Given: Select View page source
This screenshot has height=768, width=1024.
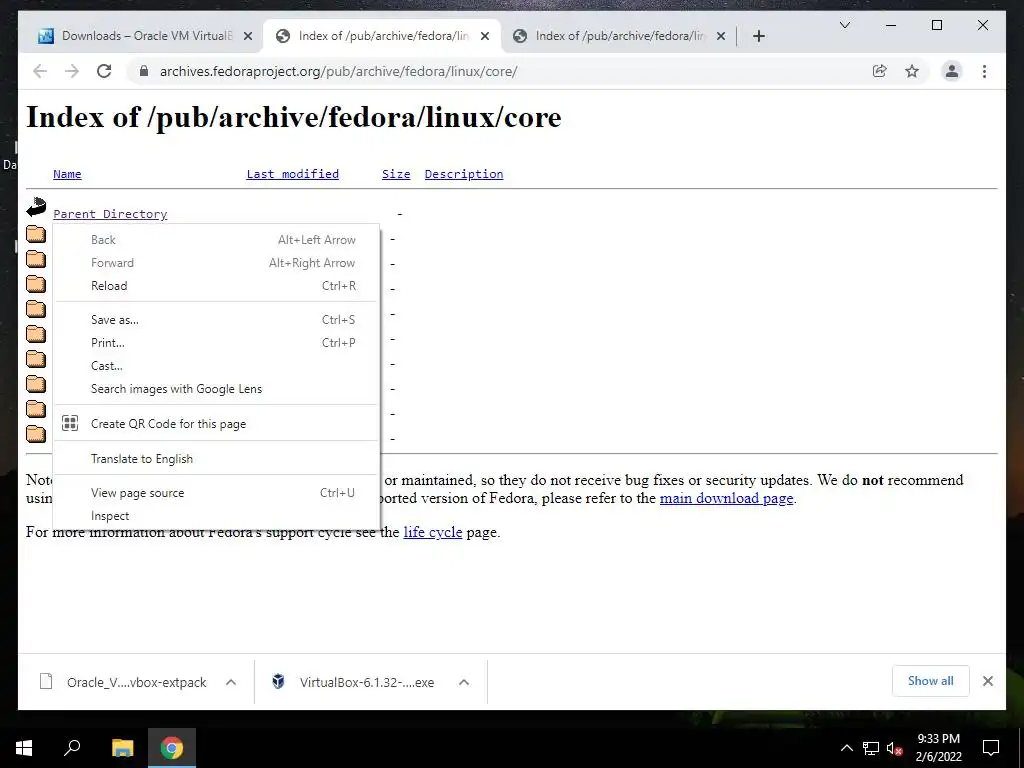Looking at the screenshot, I should [x=216, y=492].
